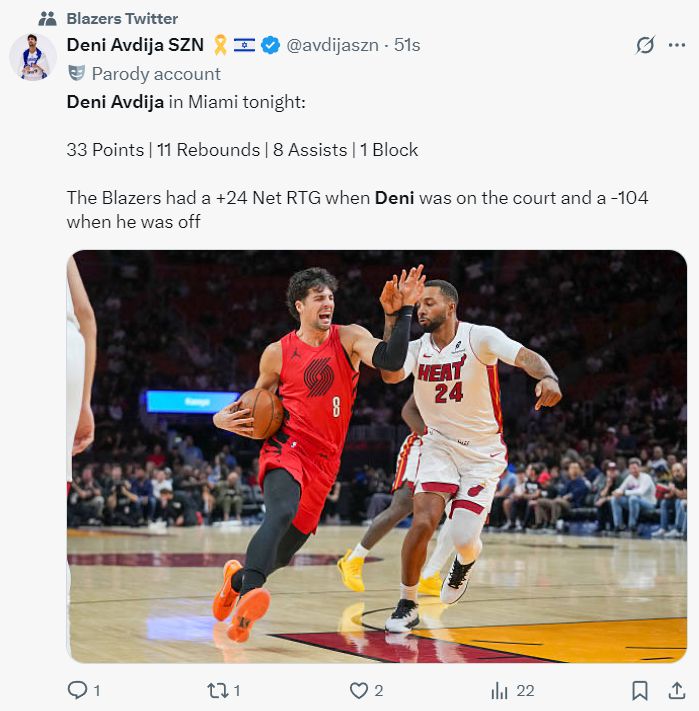Repost this tweet using retweet icon
Viewport: 699px width, 711px height.
tap(218, 691)
